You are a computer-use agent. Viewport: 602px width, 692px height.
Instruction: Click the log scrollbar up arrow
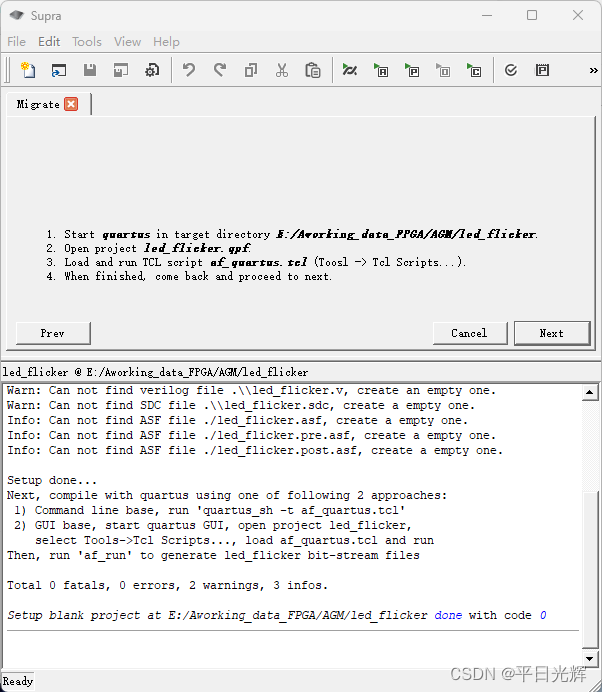590,392
